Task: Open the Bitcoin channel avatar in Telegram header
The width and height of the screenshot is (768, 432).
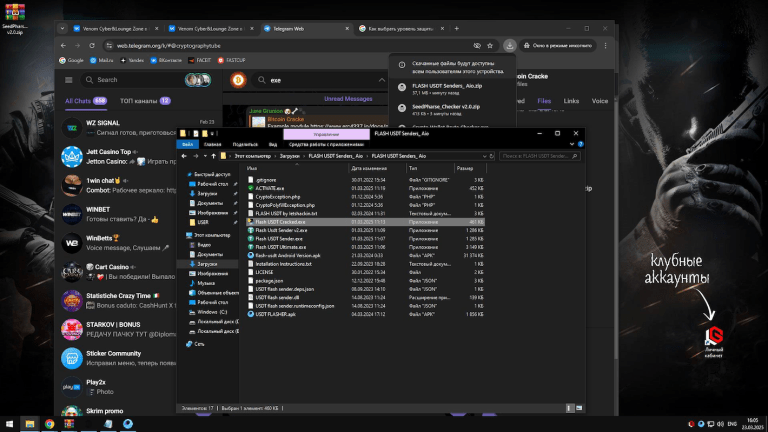Action: [238, 80]
